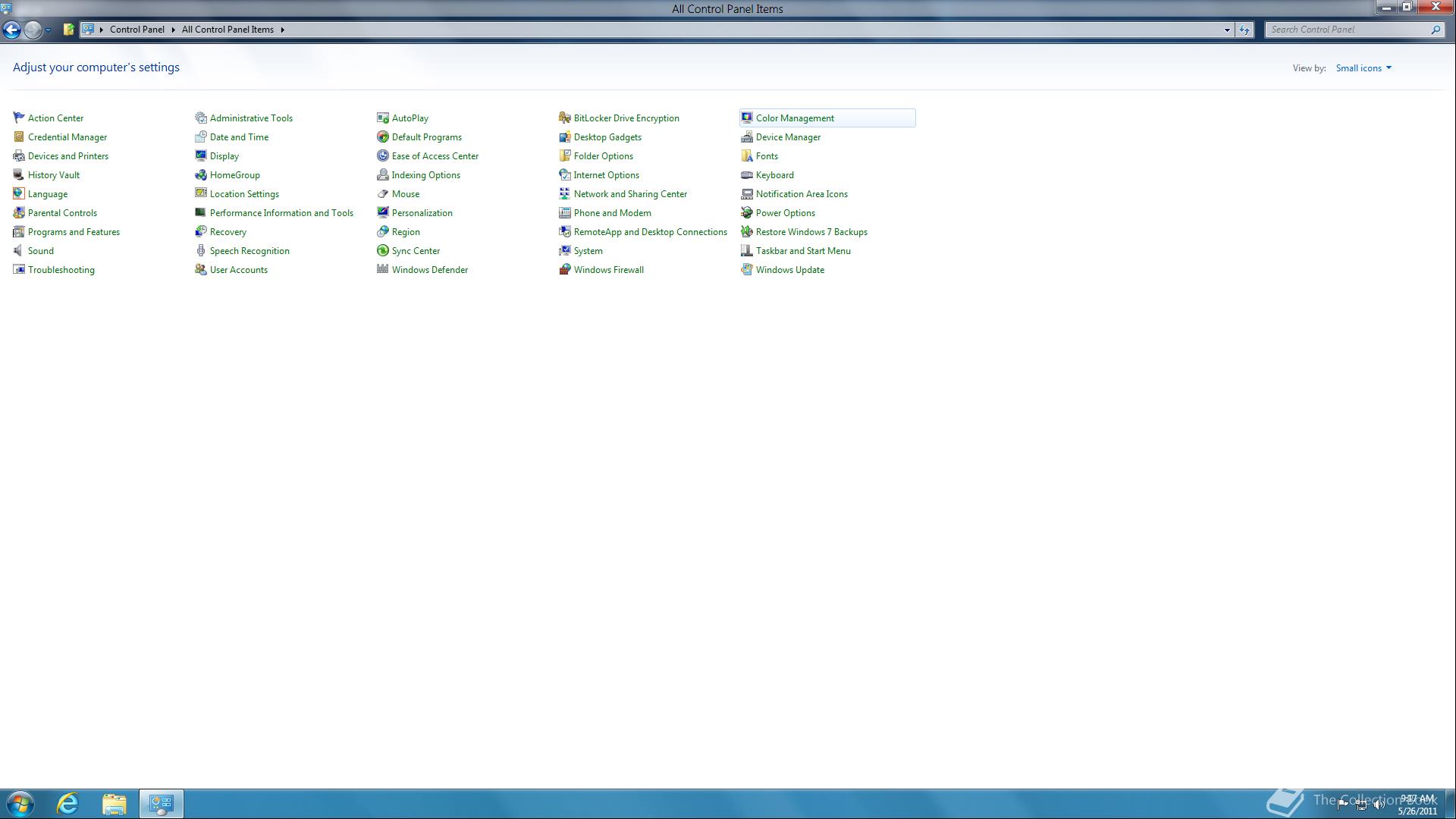Open the Desktop Gadgets link
This screenshot has height=819, width=1456.
click(x=607, y=137)
